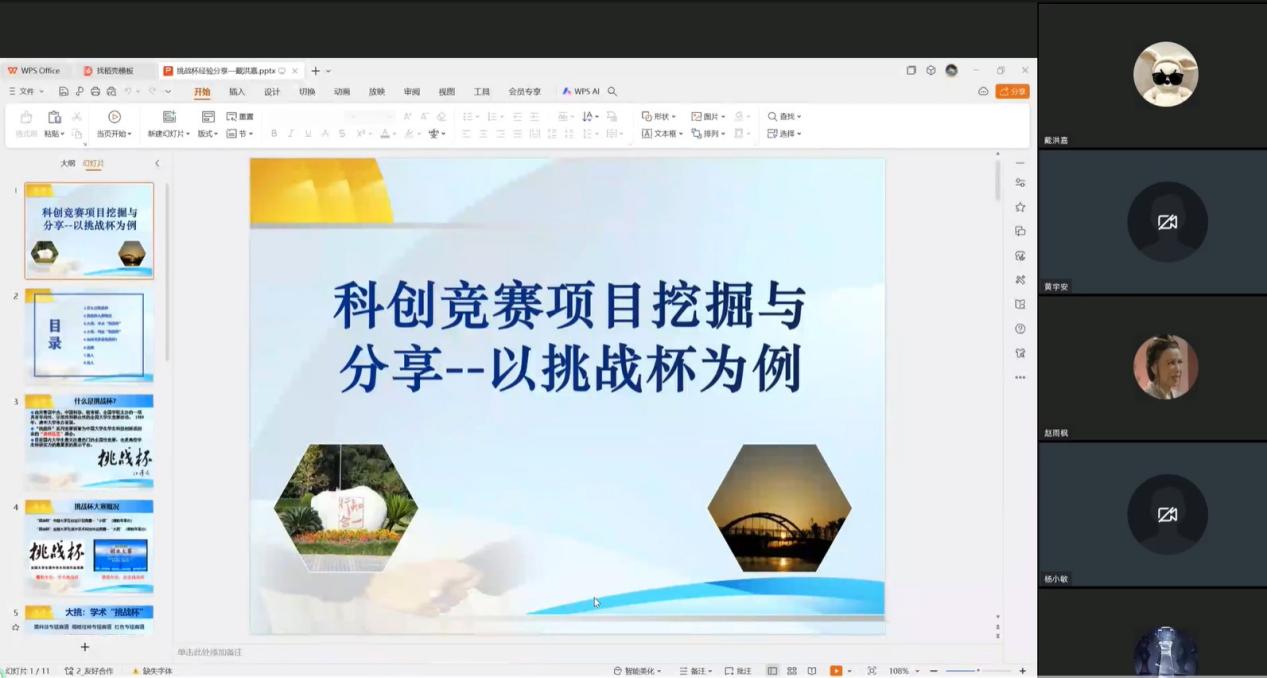The image size is (1267, 678).
Task: Switch to the 设计 ribbon tab
Action: tap(272, 92)
